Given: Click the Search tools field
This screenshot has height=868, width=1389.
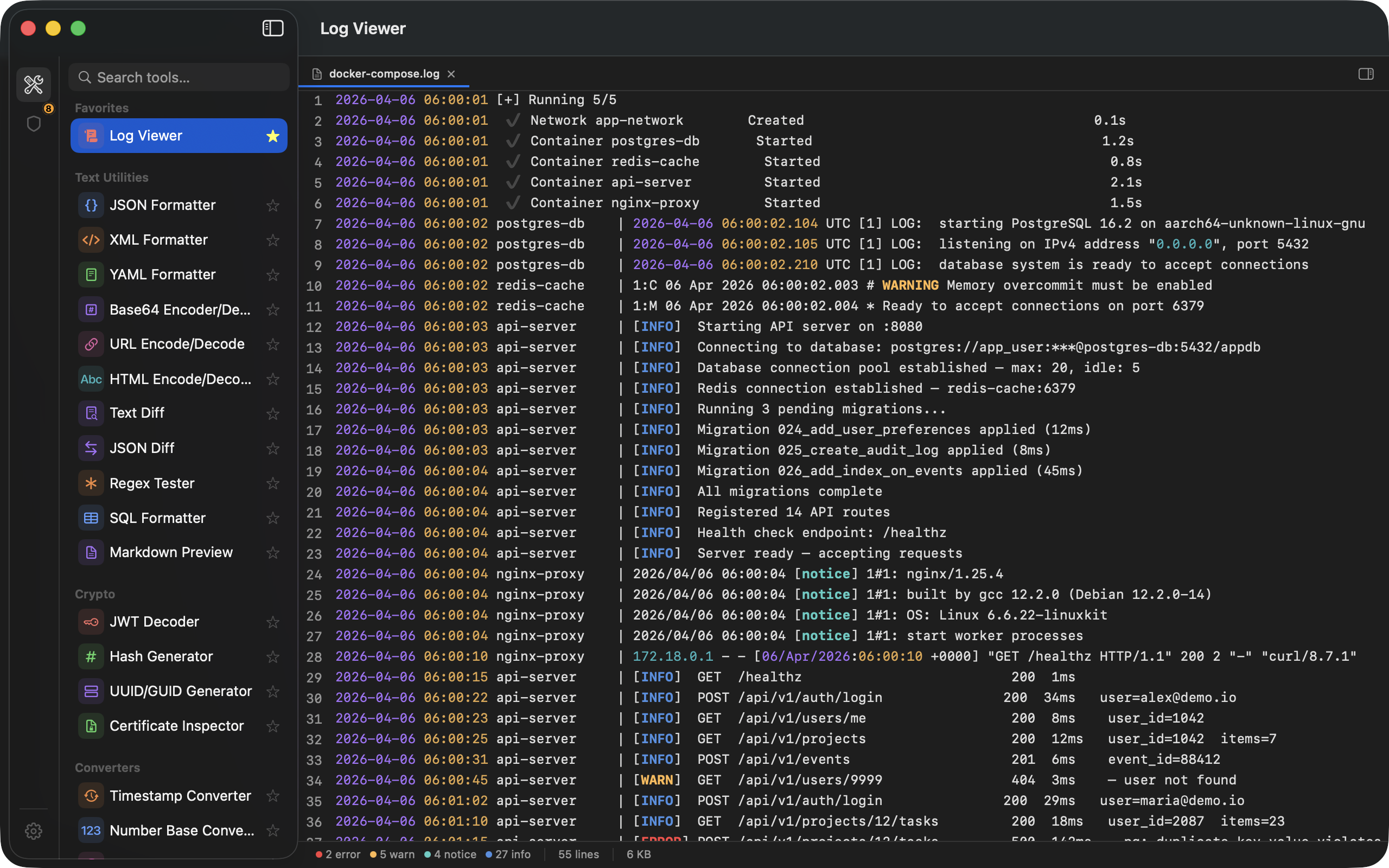Looking at the screenshot, I should [x=178, y=77].
